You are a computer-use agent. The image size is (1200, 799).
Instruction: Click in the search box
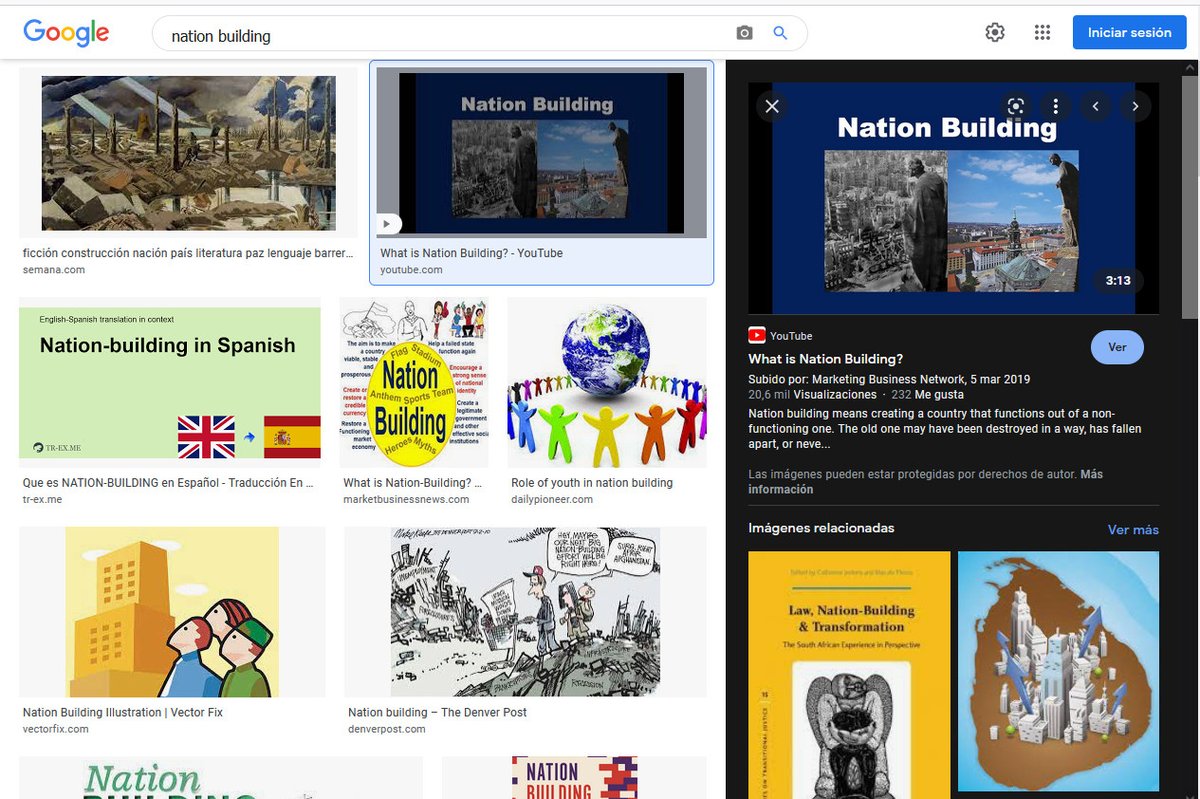pos(445,35)
